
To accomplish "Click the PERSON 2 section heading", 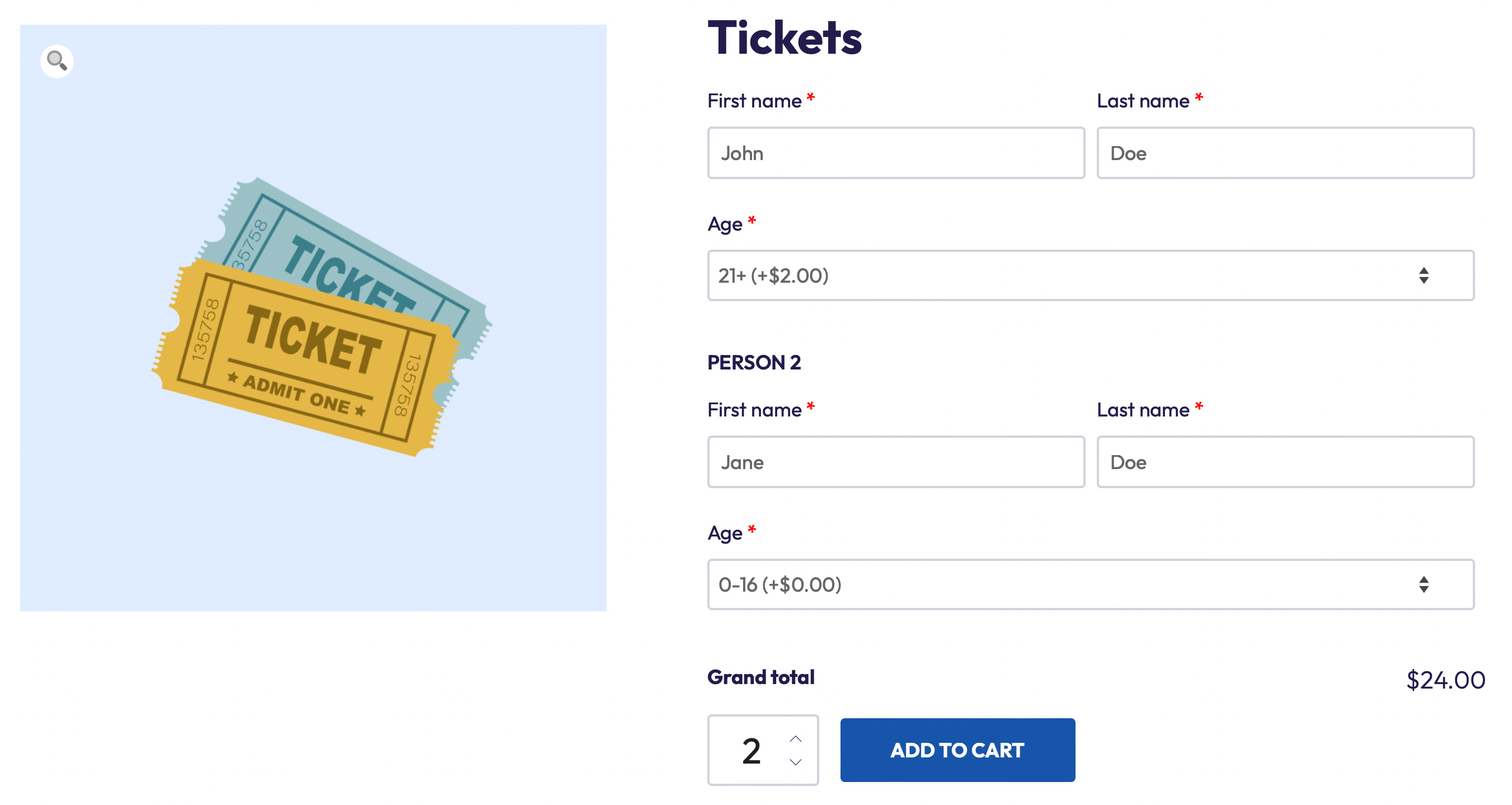I will point(754,362).
